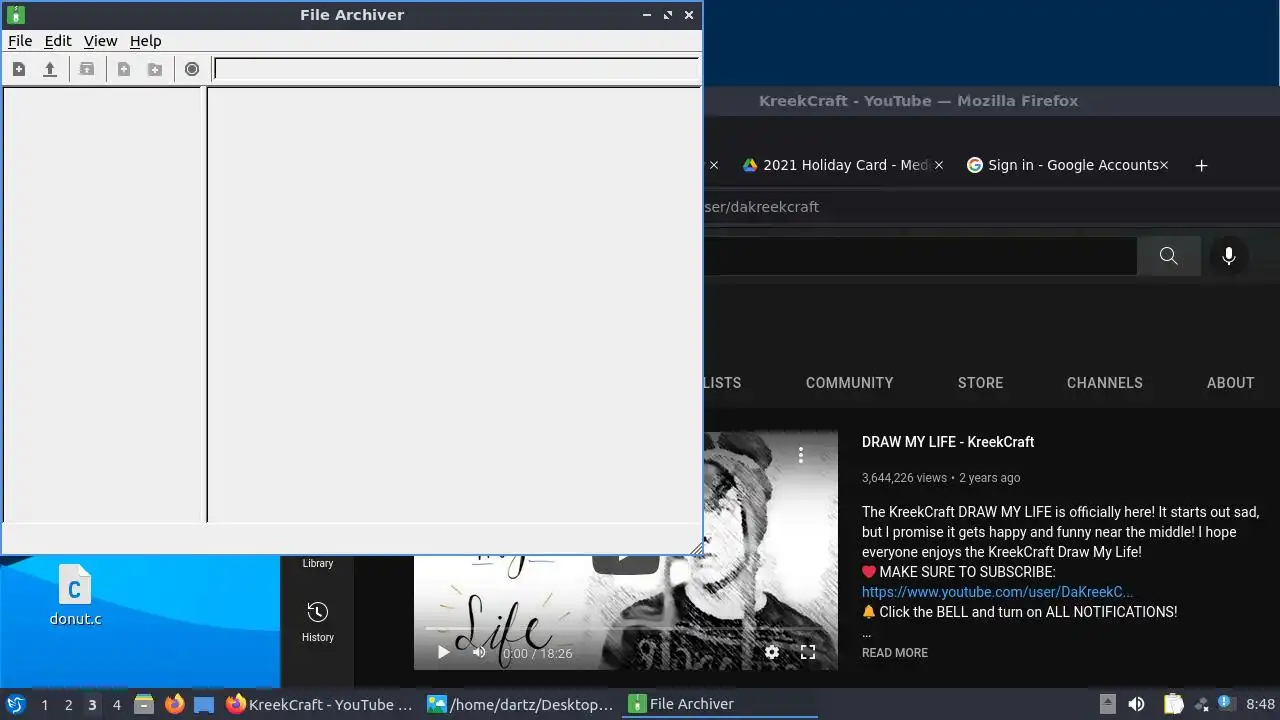1280x720 pixels.
Task: Switch to workspace 2
Action: pos(68,705)
